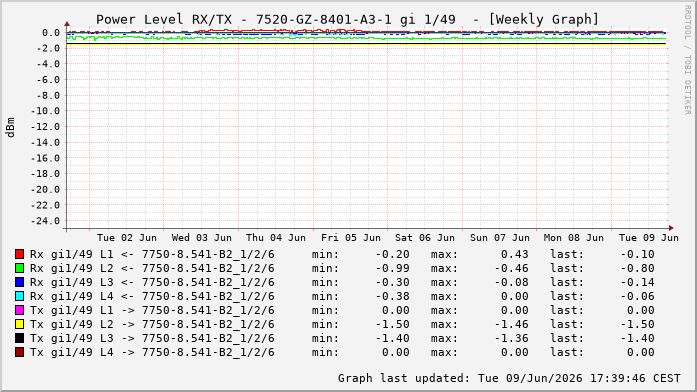Click the -20.0 y-axis tick label
Image resolution: width=697 pixels, height=392 pixels.
pyautogui.click(x=45, y=189)
